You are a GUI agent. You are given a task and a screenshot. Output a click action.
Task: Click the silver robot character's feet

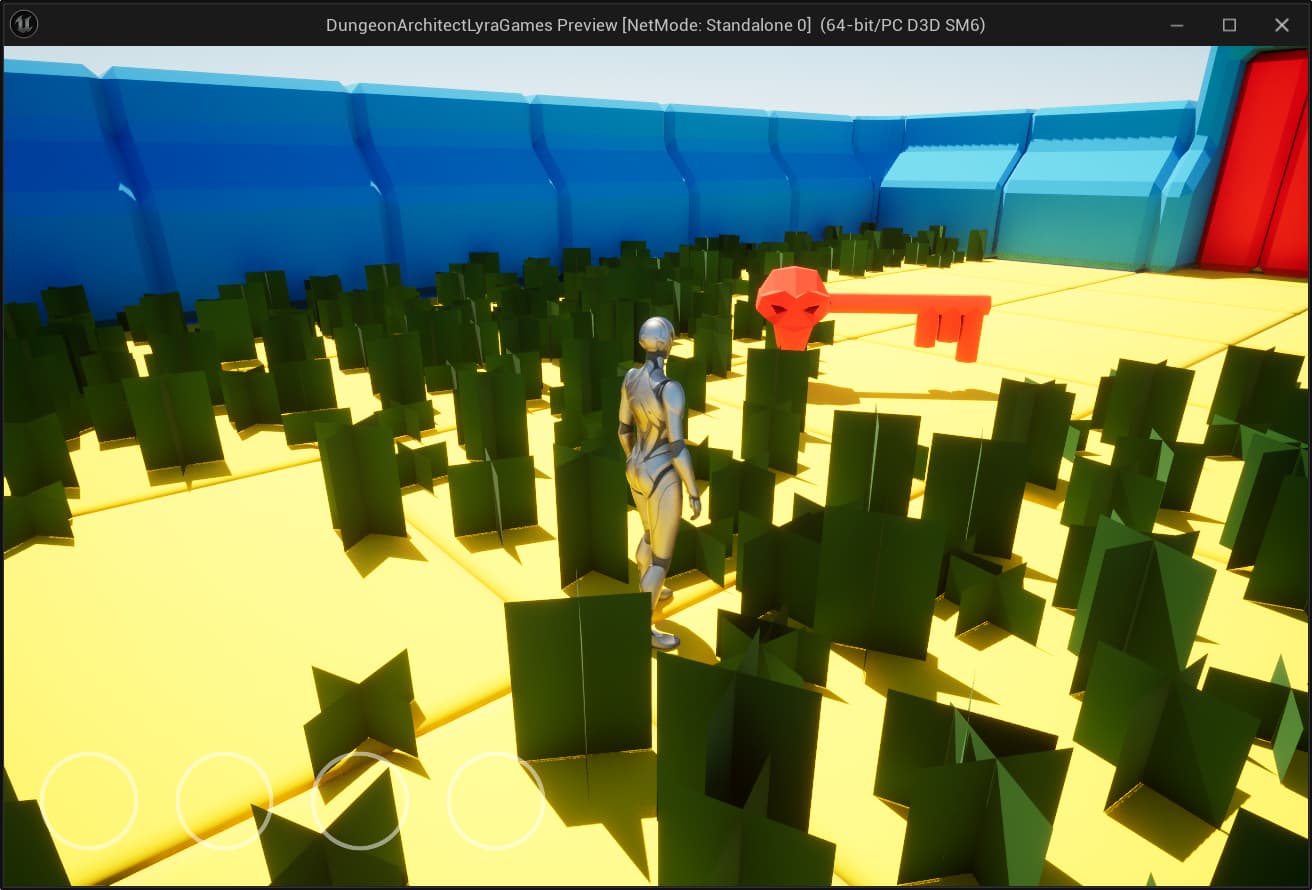(x=662, y=636)
